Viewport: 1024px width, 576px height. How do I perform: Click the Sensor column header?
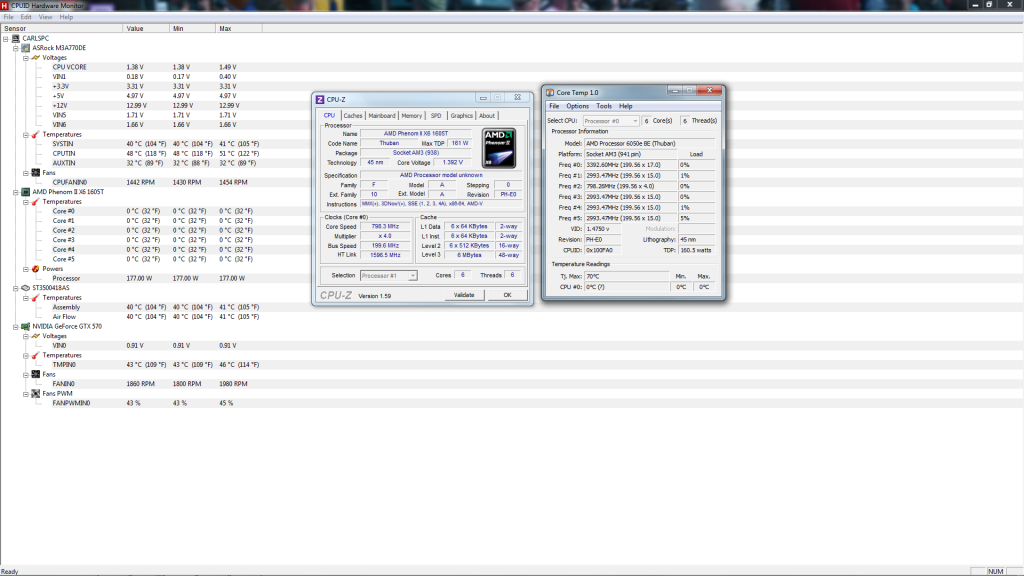coord(61,29)
